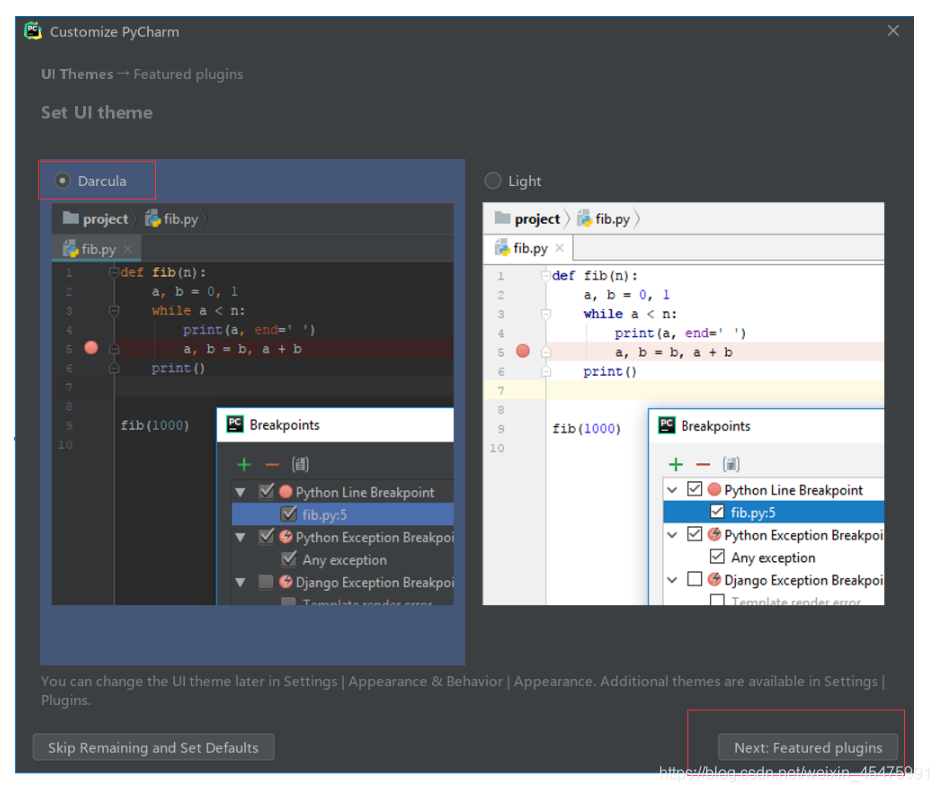Click the group-by icon in Darcula Breakpoints toolbar
Image resolution: width=939 pixels, height=792 pixels.
tap(300, 464)
